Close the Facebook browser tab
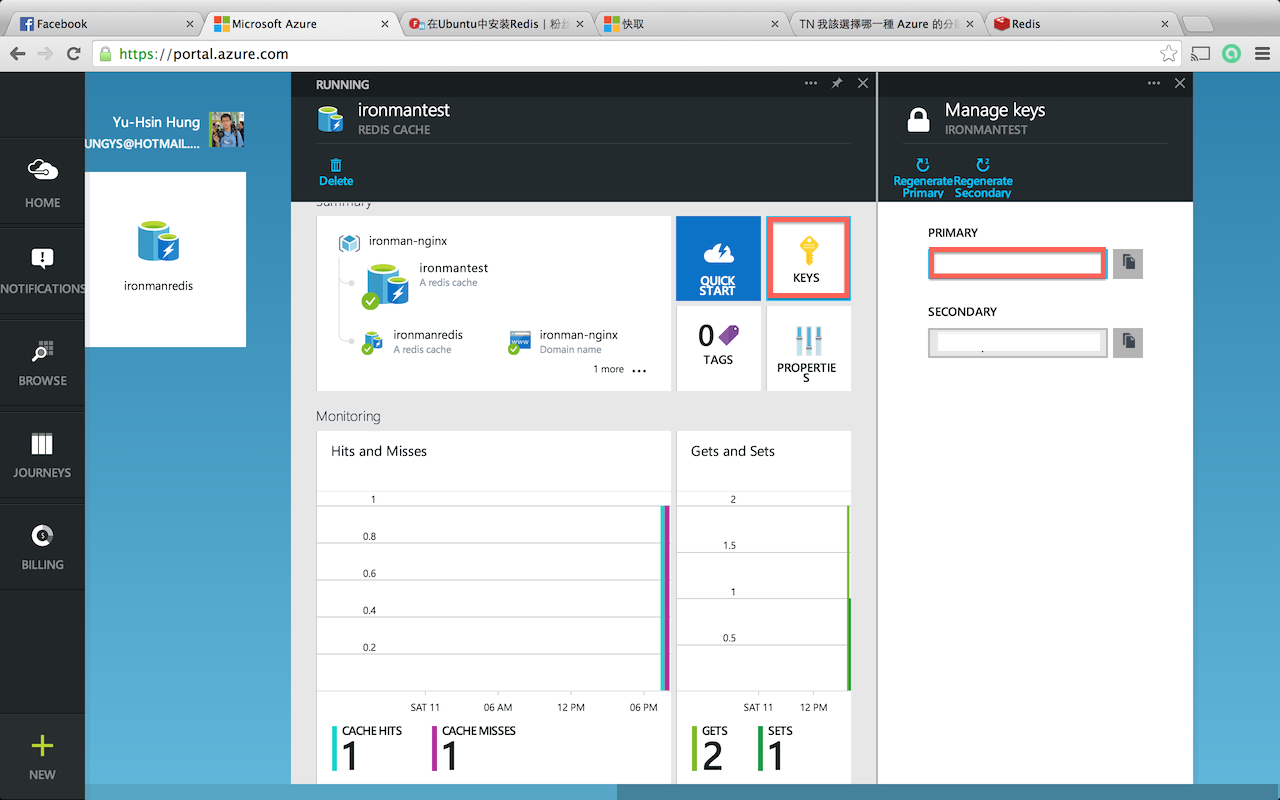Image resolution: width=1280 pixels, height=800 pixels. [191, 24]
